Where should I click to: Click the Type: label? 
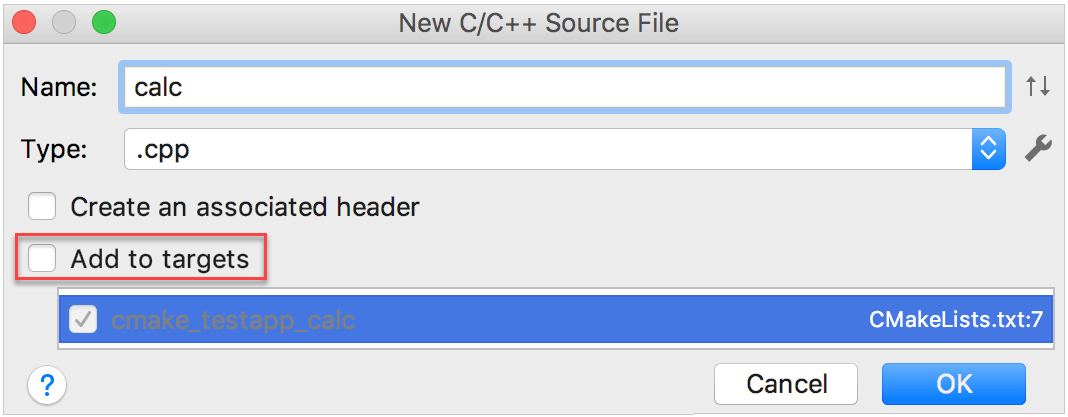pos(54,150)
